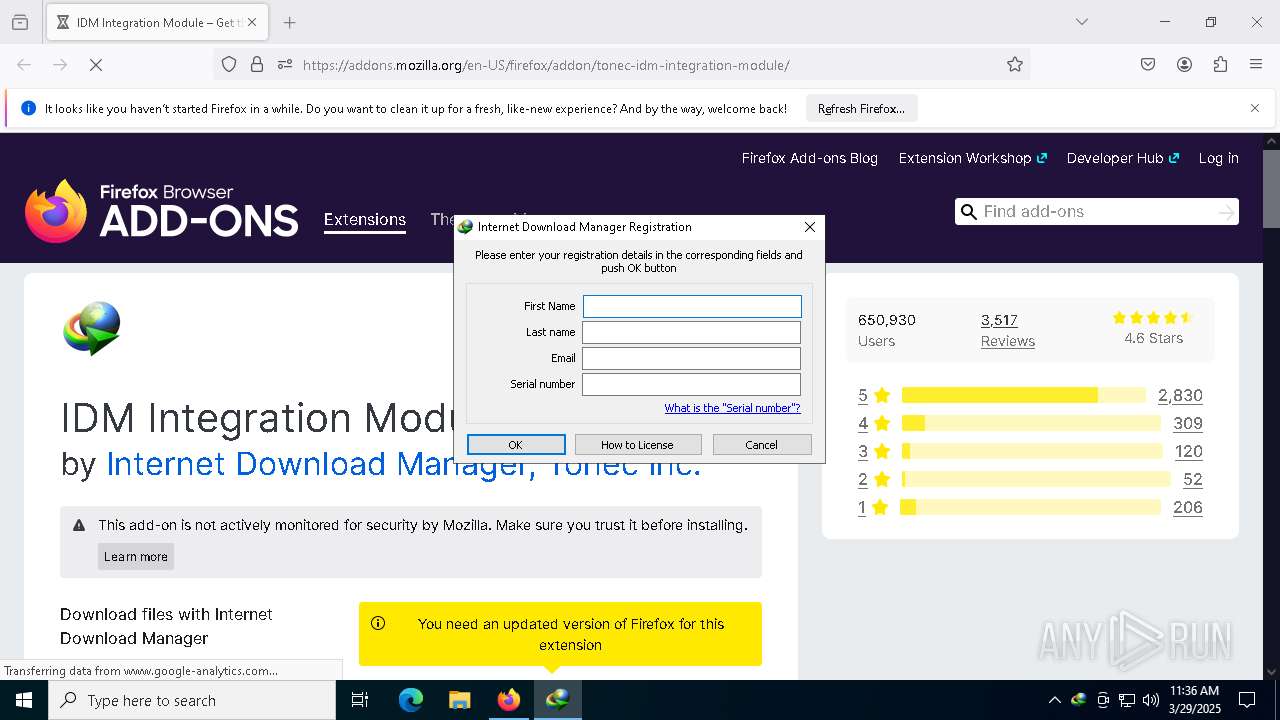Viewport: 1280px width, 720px height.
Task: Click the address bar URL
Action: pyautogui.click(x=546, y=65)
